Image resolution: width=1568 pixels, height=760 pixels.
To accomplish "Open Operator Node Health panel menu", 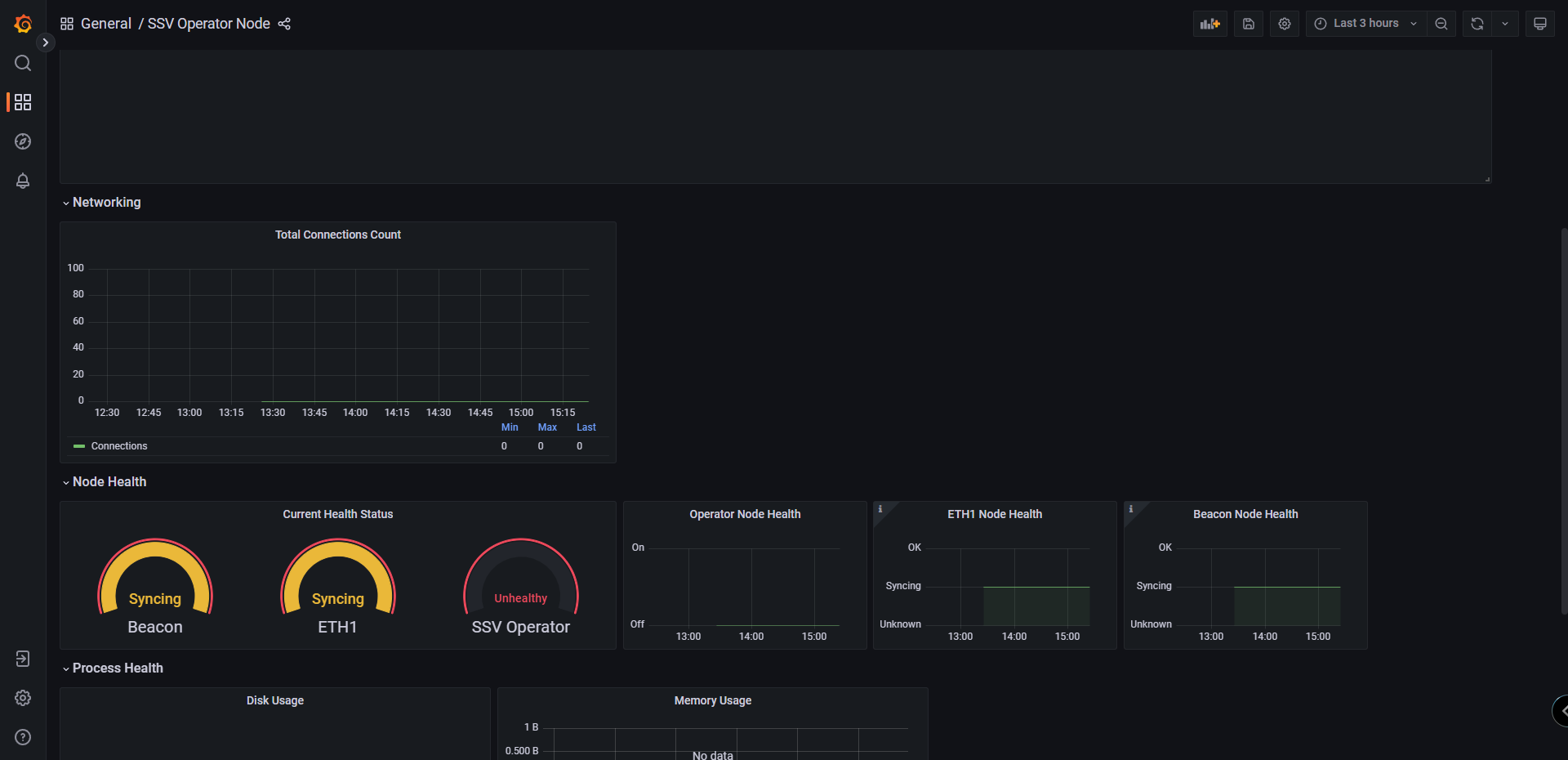I will coord(745,514).
